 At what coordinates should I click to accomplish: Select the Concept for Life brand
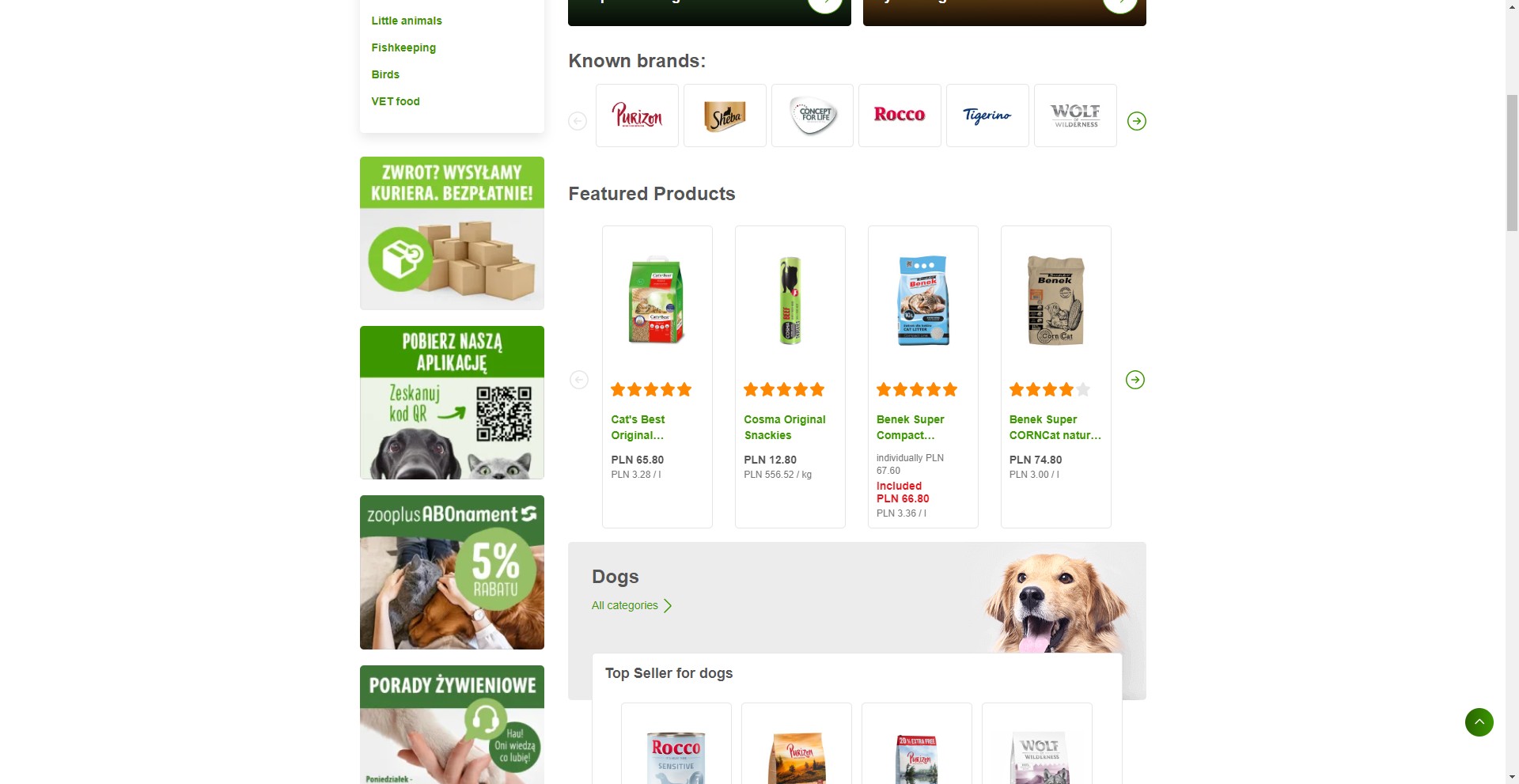coord(813,116)
